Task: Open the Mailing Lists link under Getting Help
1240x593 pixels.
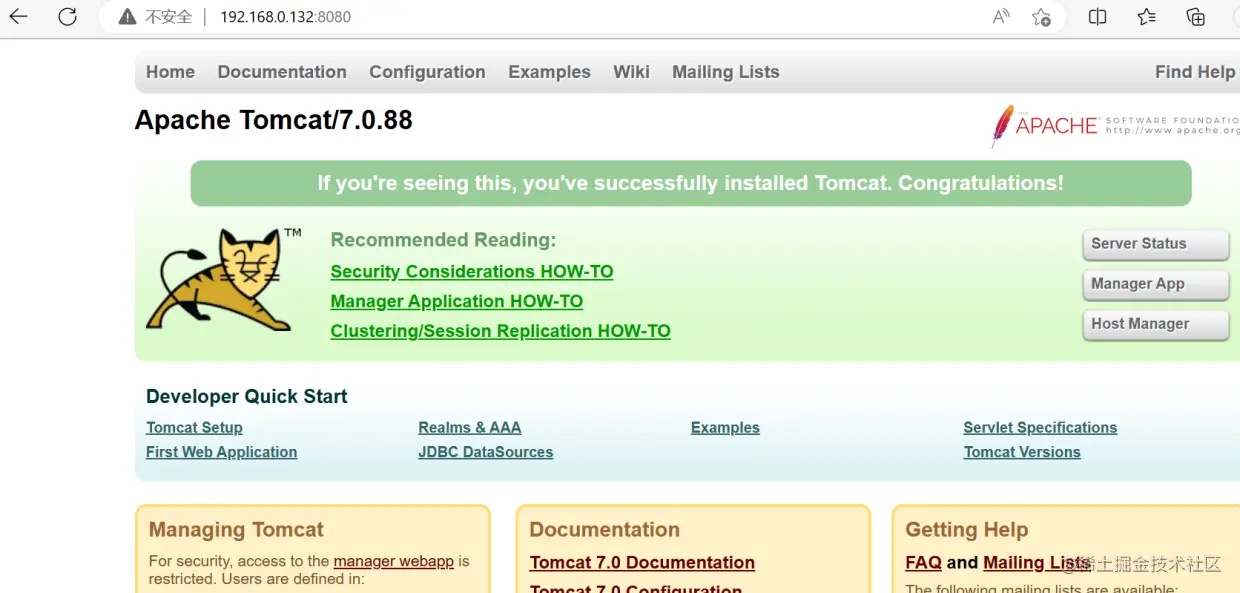Action: coord(1036,563)
